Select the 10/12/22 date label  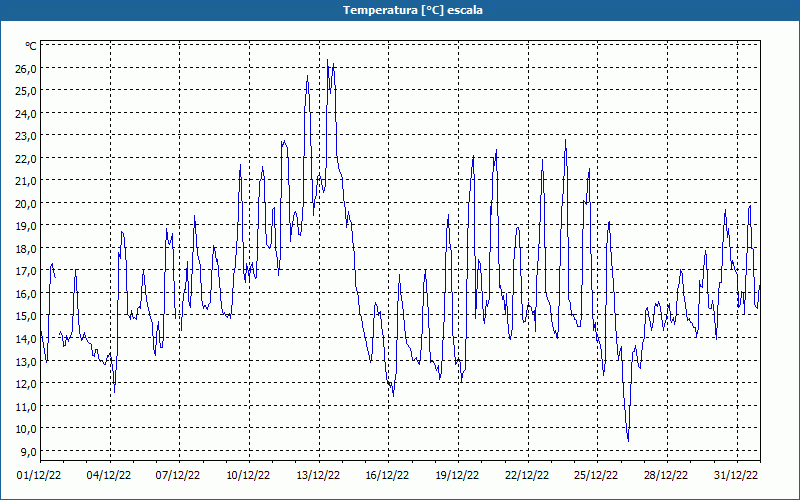click(248, 475)
